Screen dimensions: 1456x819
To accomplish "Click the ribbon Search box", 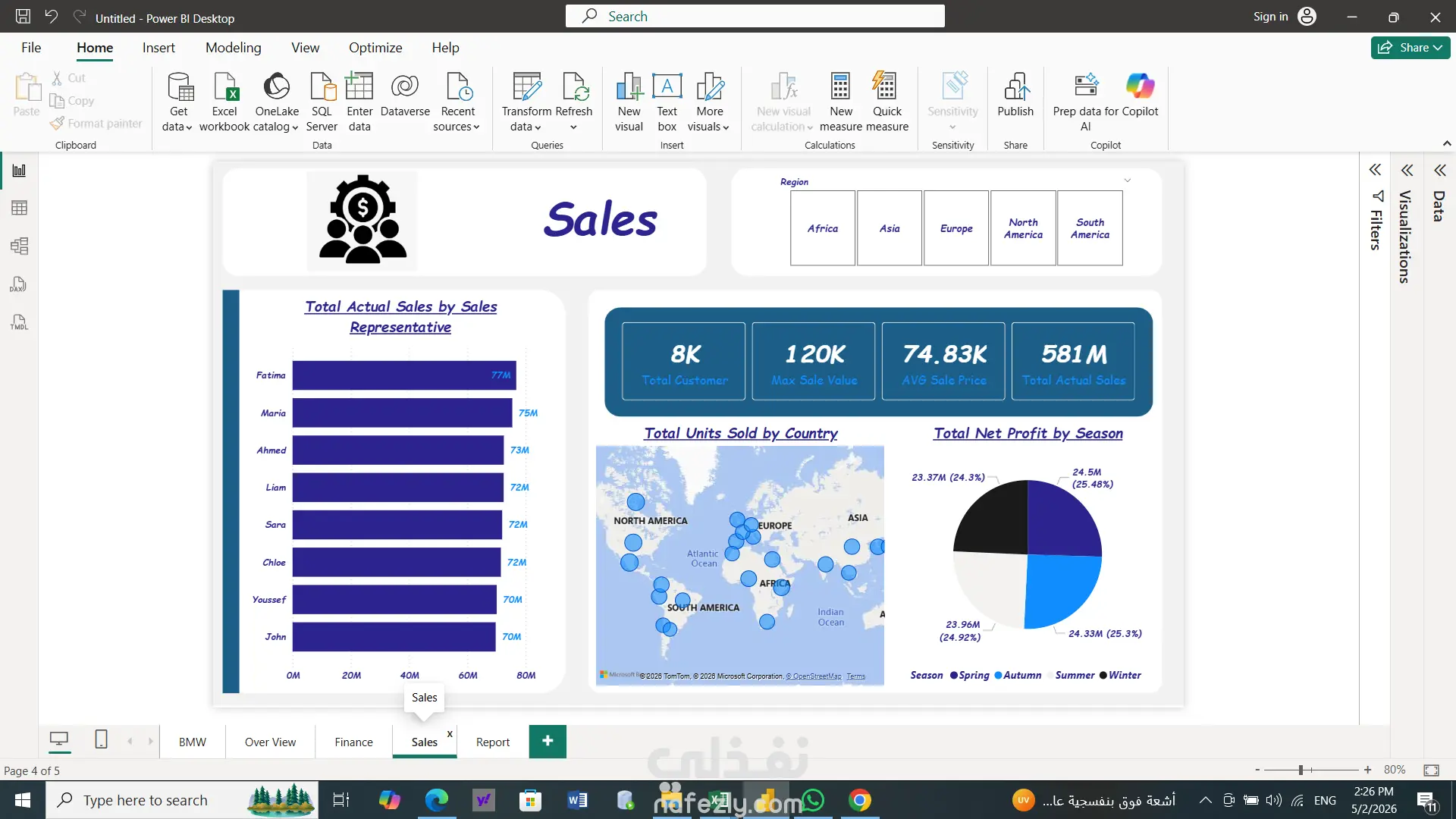I will pyautogui.click(x=755, y=16).
